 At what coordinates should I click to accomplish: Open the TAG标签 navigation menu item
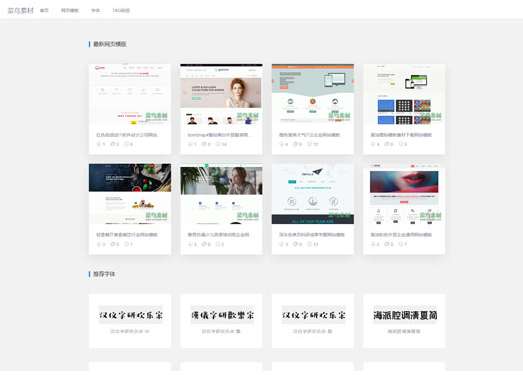(x=121, y=10)
